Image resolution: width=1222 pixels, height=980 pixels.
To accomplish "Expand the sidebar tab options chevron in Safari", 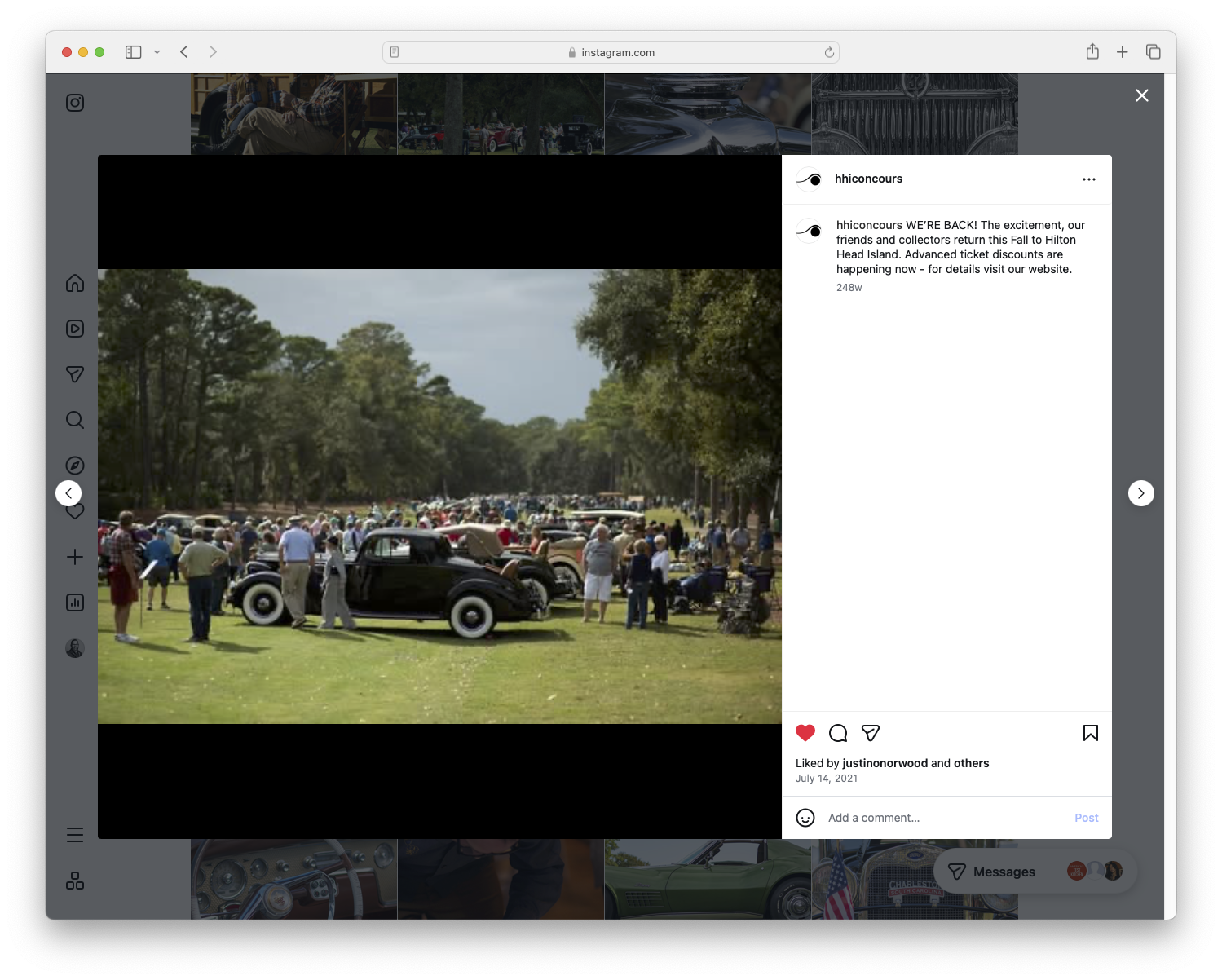I will (x=157, y=51).
